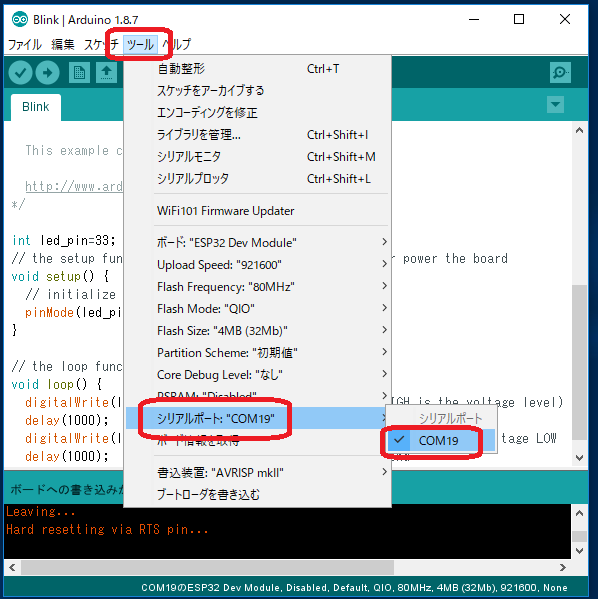Open the ファイル menu
The width and height of the screenshot is (598, 599).
coord(25,44)
